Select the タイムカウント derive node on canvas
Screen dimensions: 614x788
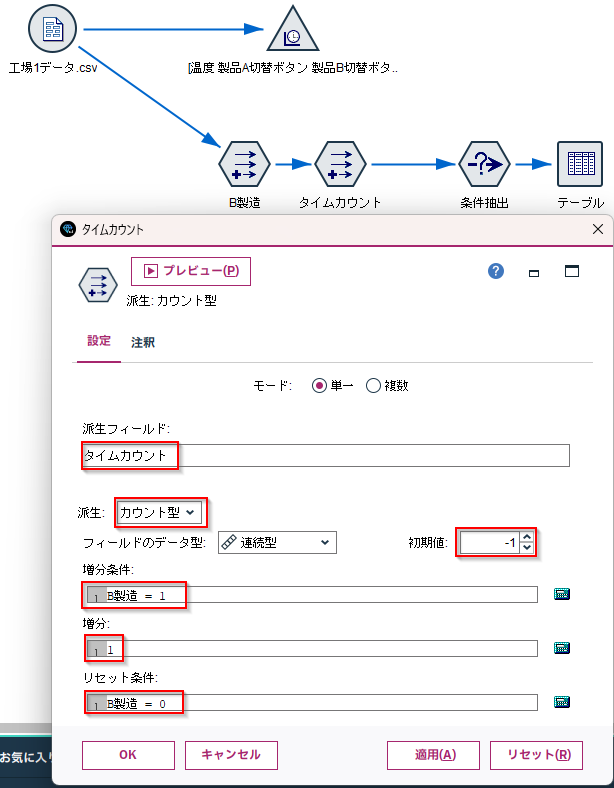tap(340, 164)
